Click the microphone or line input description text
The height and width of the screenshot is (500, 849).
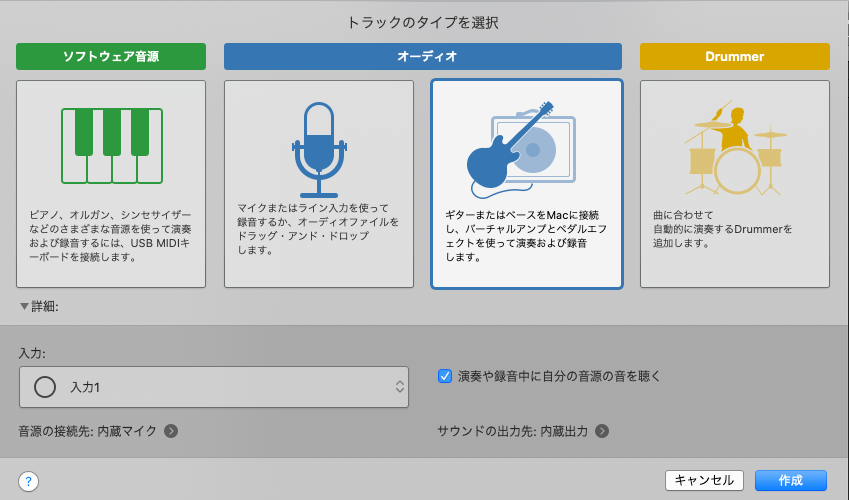coord(318,229)
